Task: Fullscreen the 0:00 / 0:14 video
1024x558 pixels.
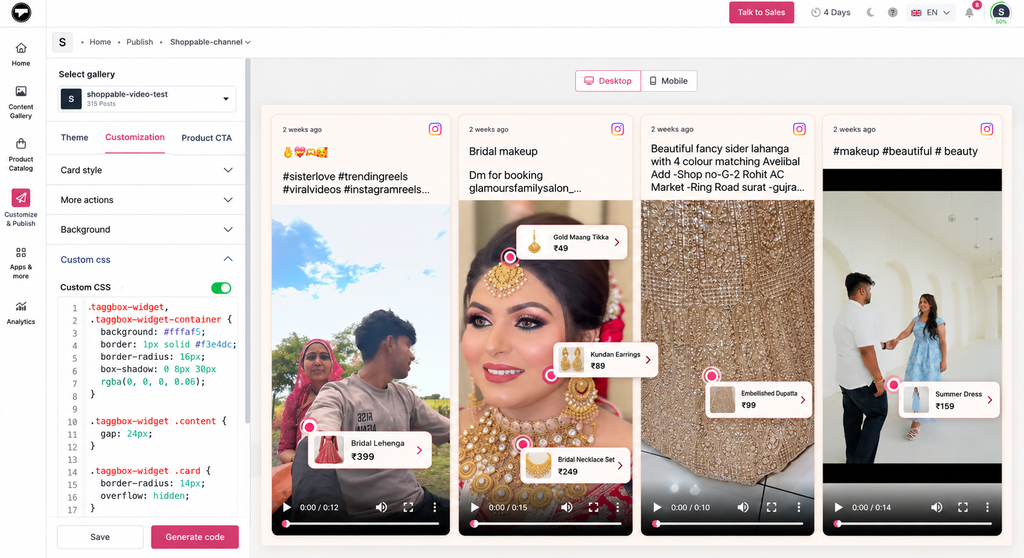Action: (x=963, y=507)
